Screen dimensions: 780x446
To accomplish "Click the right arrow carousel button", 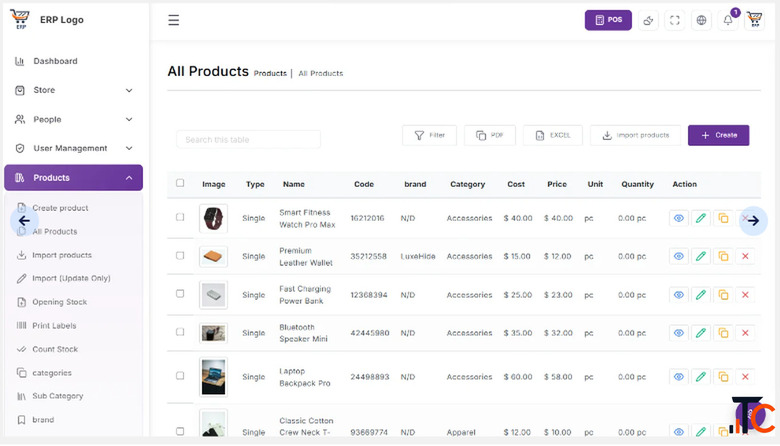I will tap(754, 221).
